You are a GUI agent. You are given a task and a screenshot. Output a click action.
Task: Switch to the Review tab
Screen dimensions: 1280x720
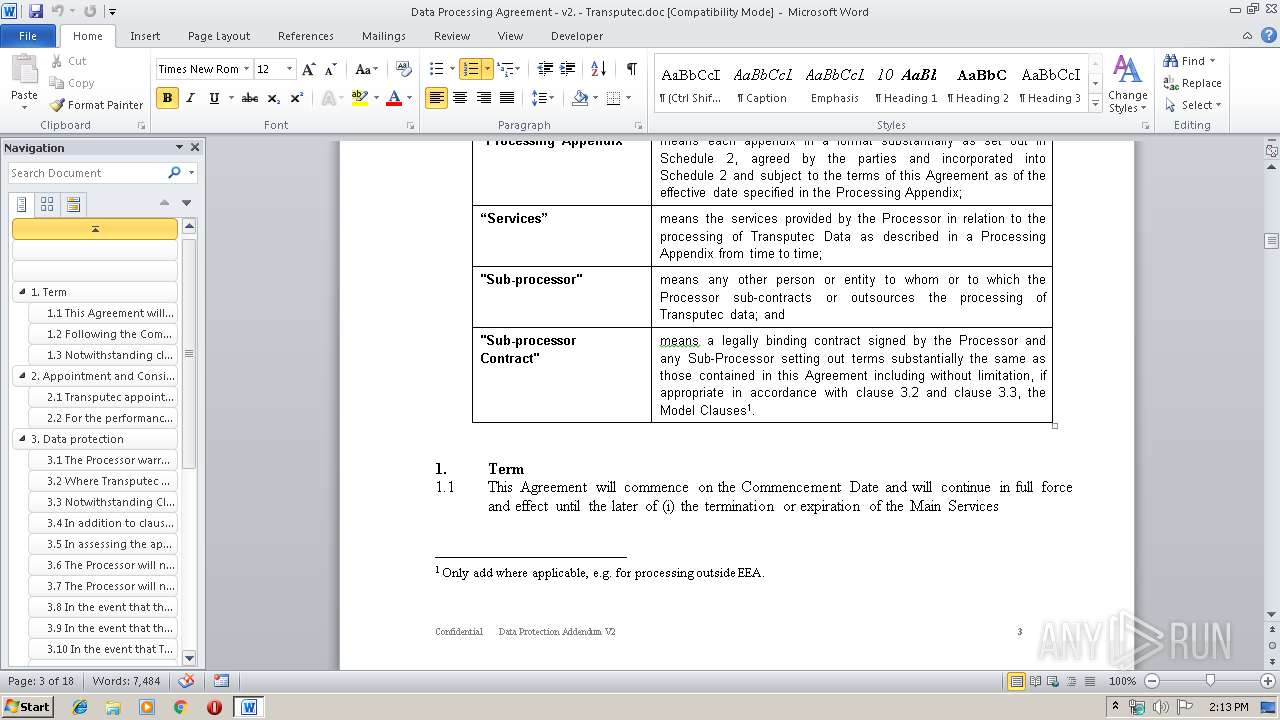pyautogui.click(x=452, y=35)
